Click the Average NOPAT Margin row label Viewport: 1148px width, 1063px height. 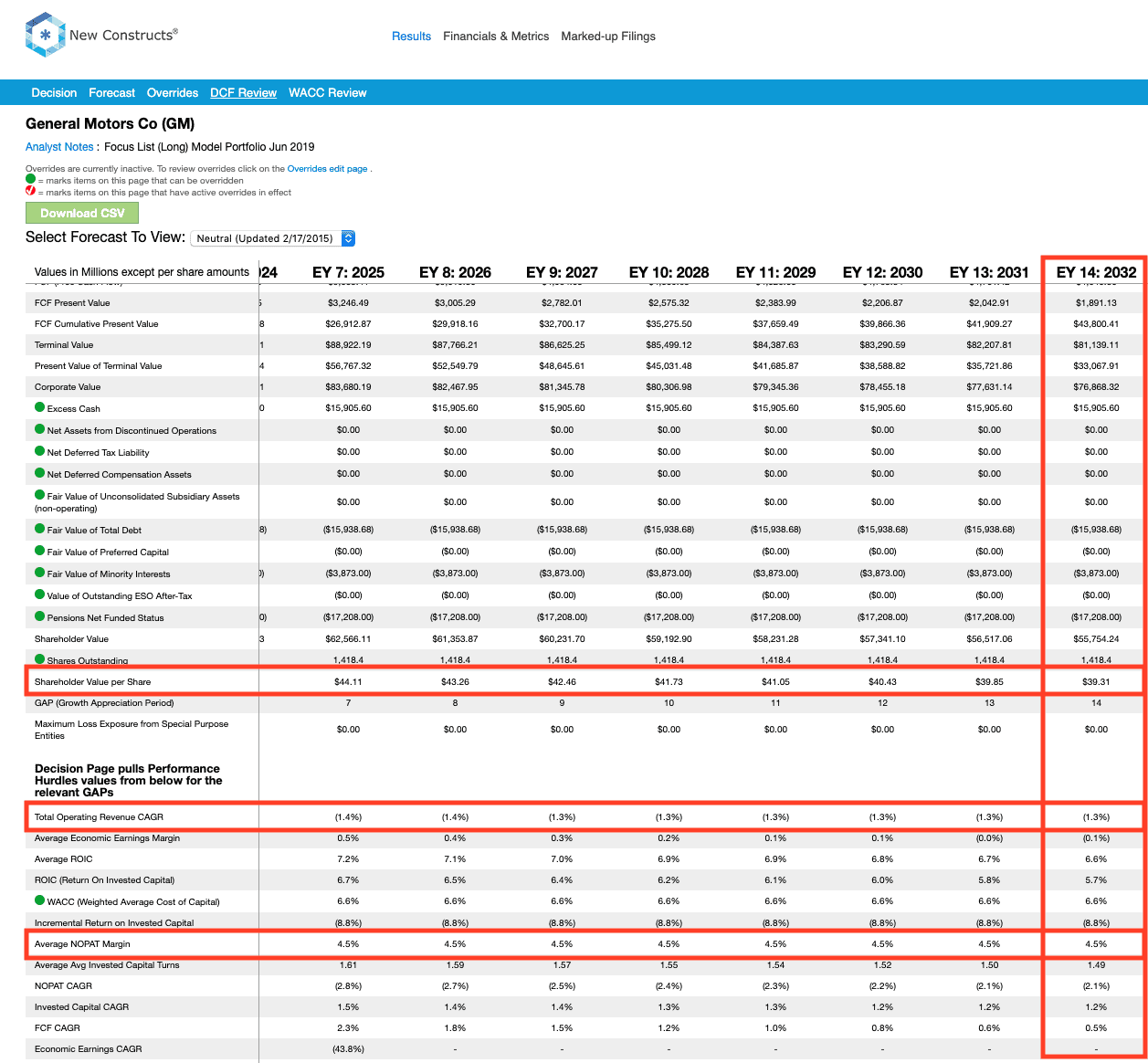[x=82, y=943]
